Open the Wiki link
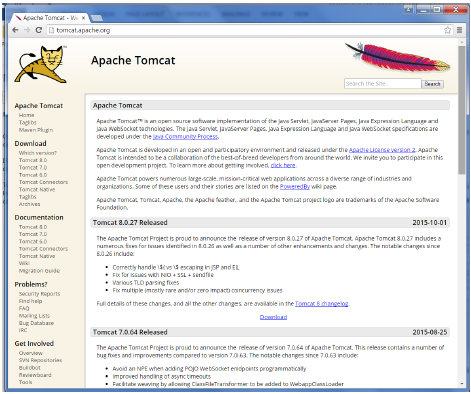This screenshot has width=471, height=394. coord(24,263)
